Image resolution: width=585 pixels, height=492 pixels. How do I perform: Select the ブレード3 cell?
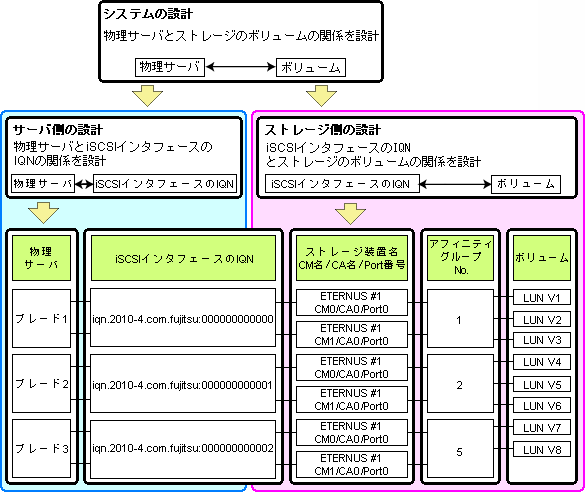(41, 448)
